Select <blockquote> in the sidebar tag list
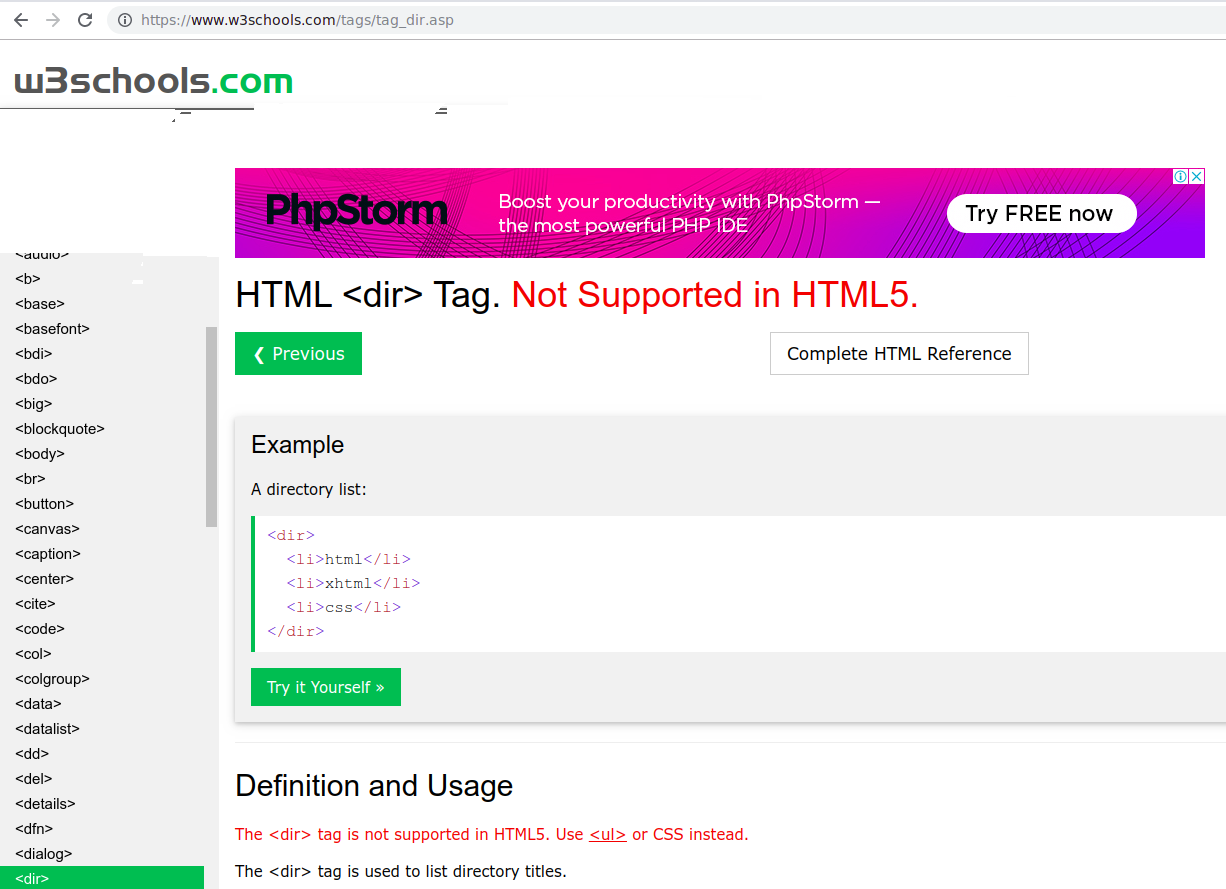 point(60,429)
